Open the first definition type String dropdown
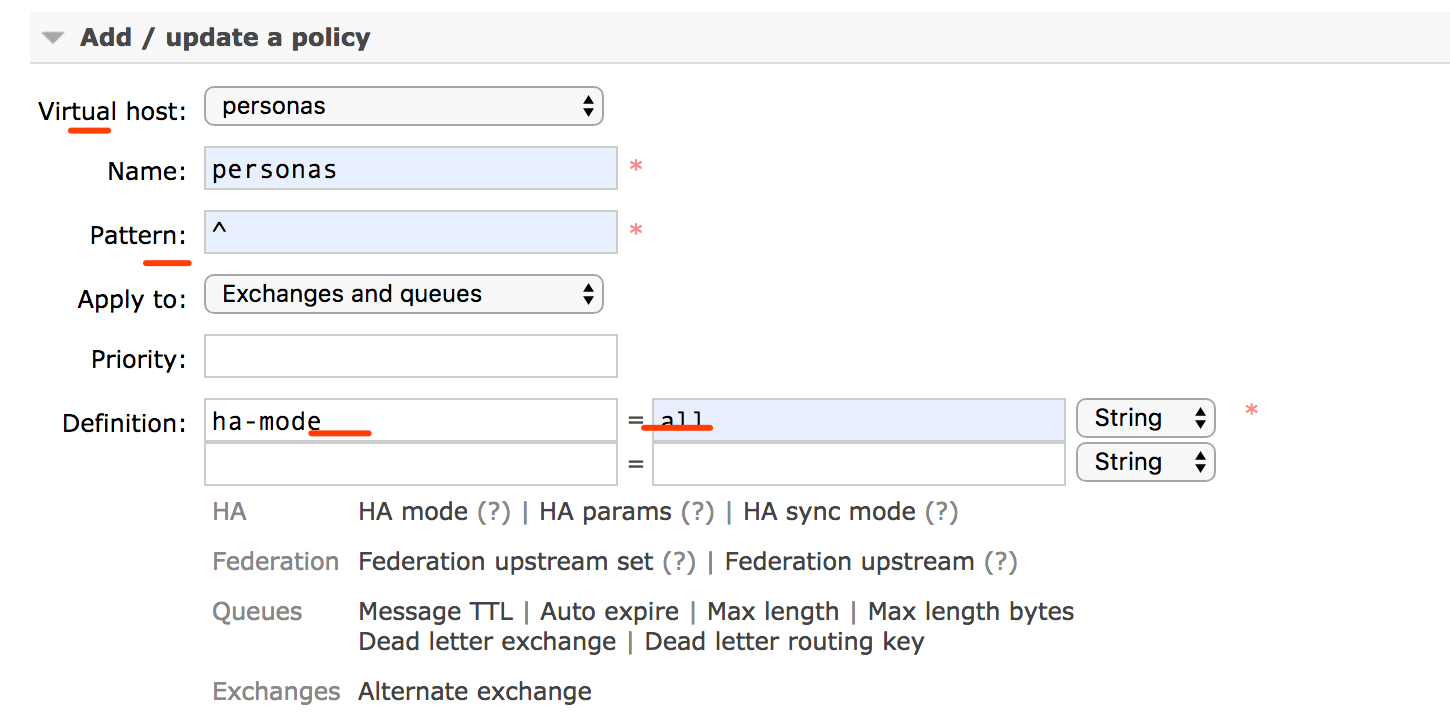This screenshot has height=728, width=1450. [x=1145, y=418]
